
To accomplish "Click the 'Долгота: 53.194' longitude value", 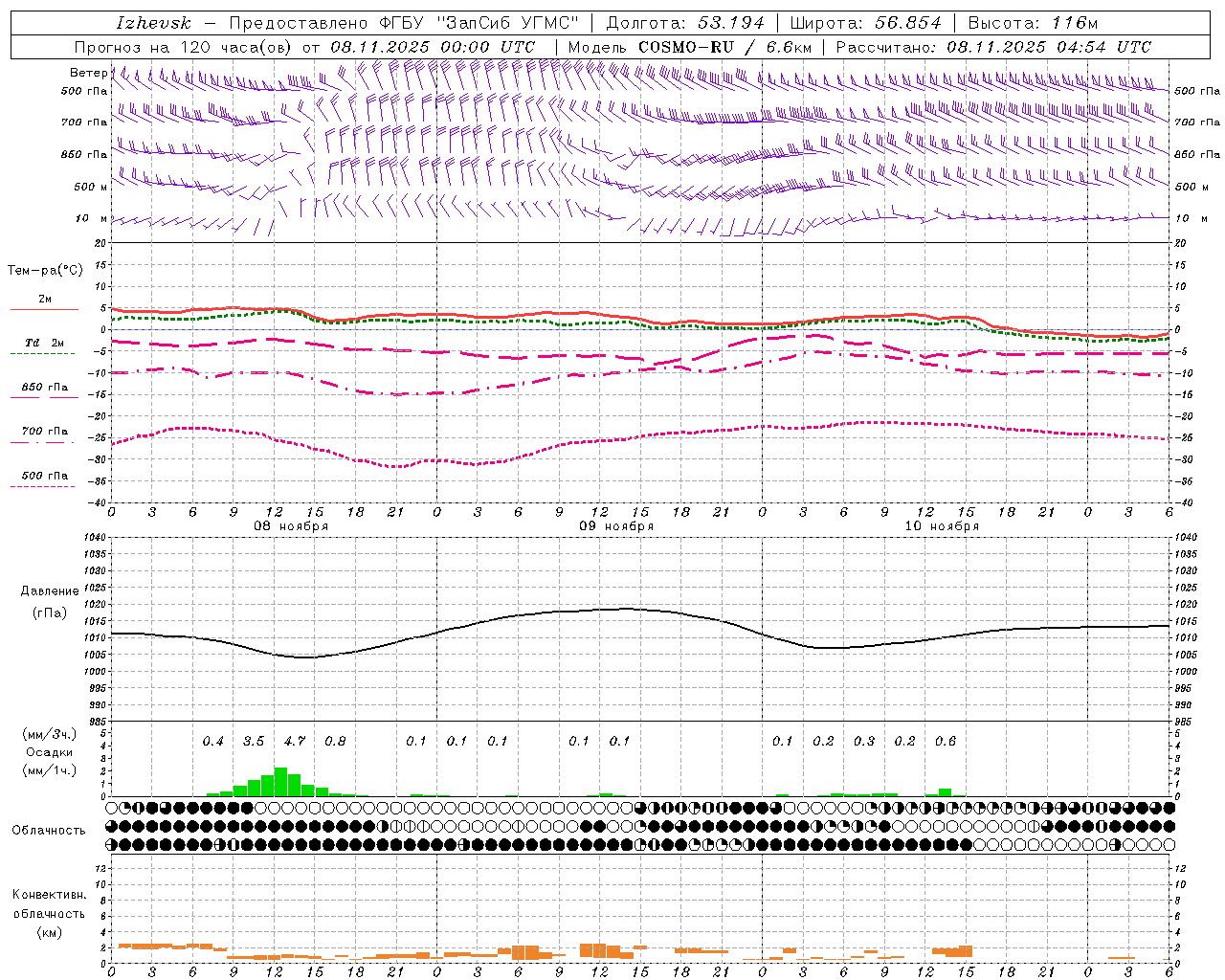I will [x=685, y=23].
